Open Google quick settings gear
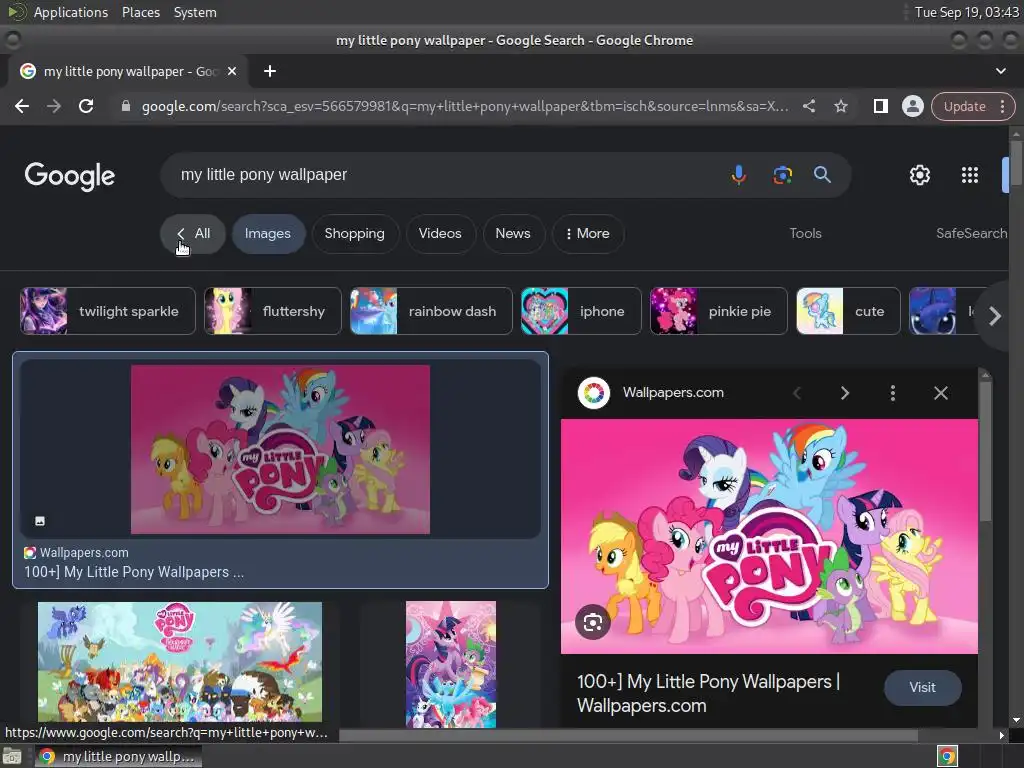Image resolution: width=1024 pixels, height=768 pixels. point(920,175)
